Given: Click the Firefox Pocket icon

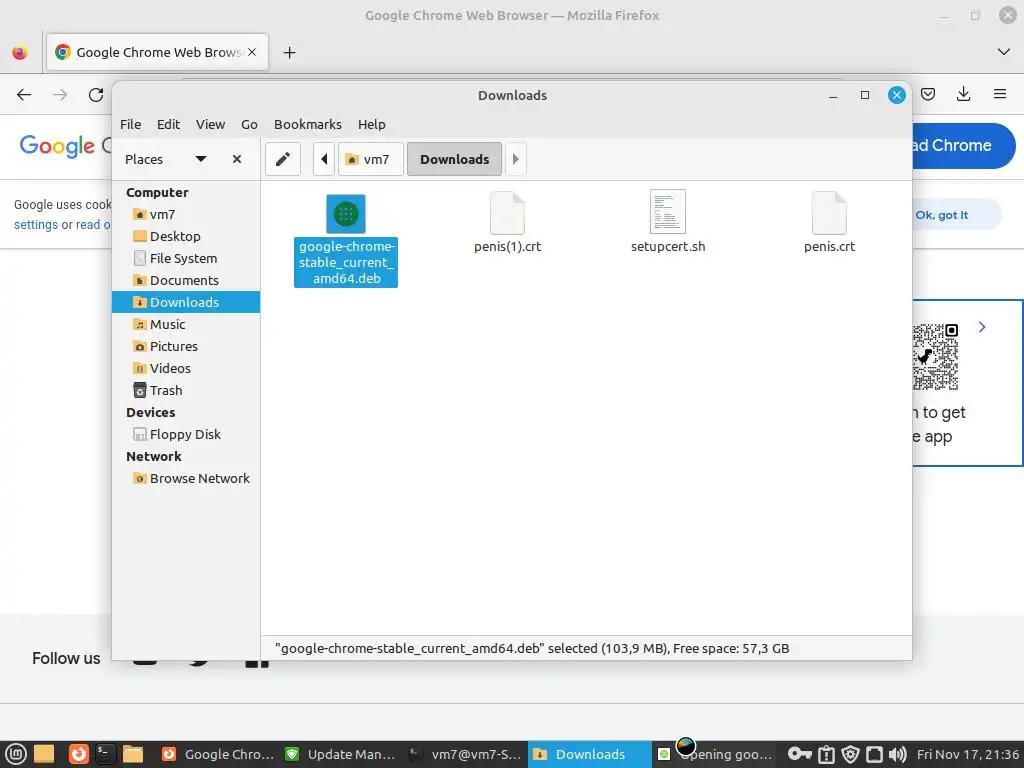Looking at the screenshot, I should click(928, 95).
